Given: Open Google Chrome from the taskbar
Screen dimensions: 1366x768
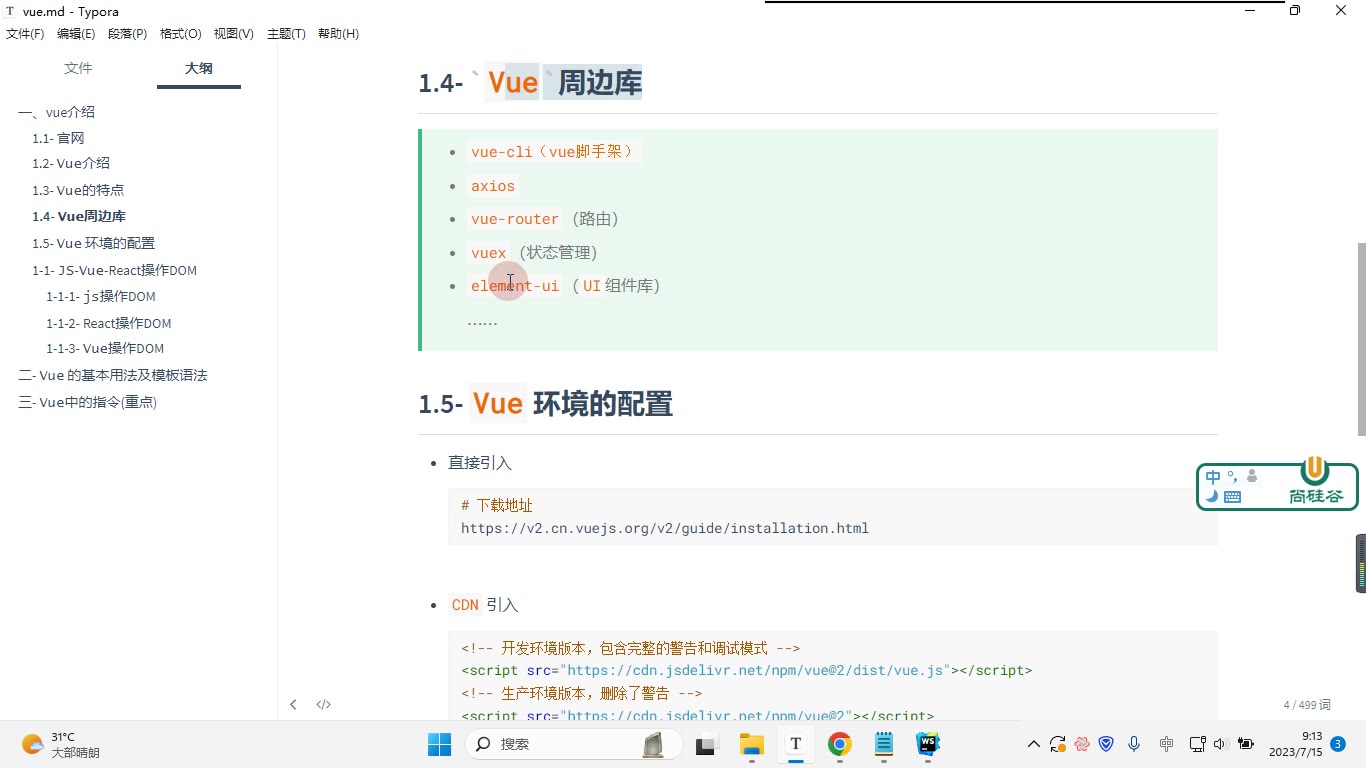Looking at the screenshot, I should [x=840, y=744].
